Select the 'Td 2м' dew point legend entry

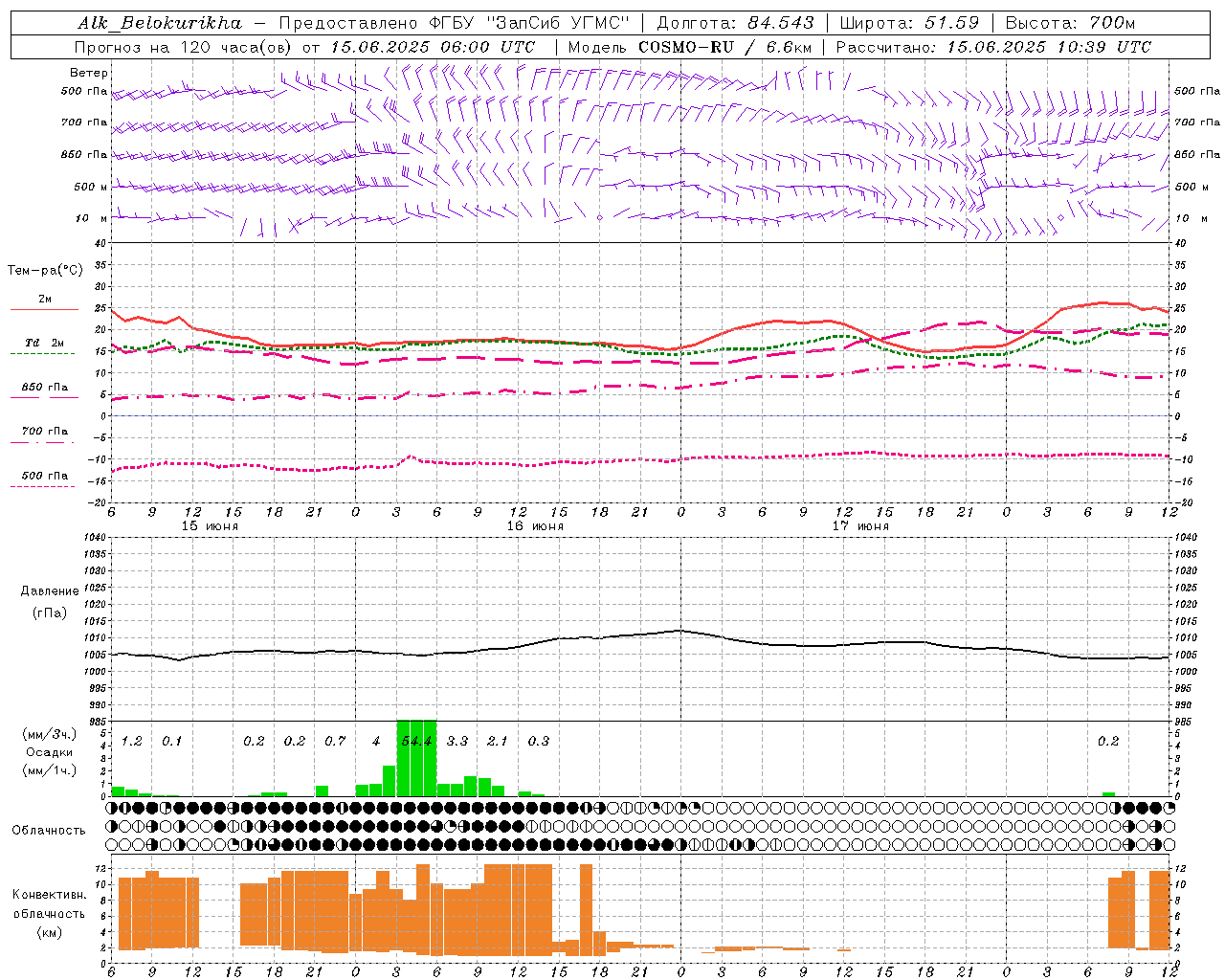tap(45, 343)
